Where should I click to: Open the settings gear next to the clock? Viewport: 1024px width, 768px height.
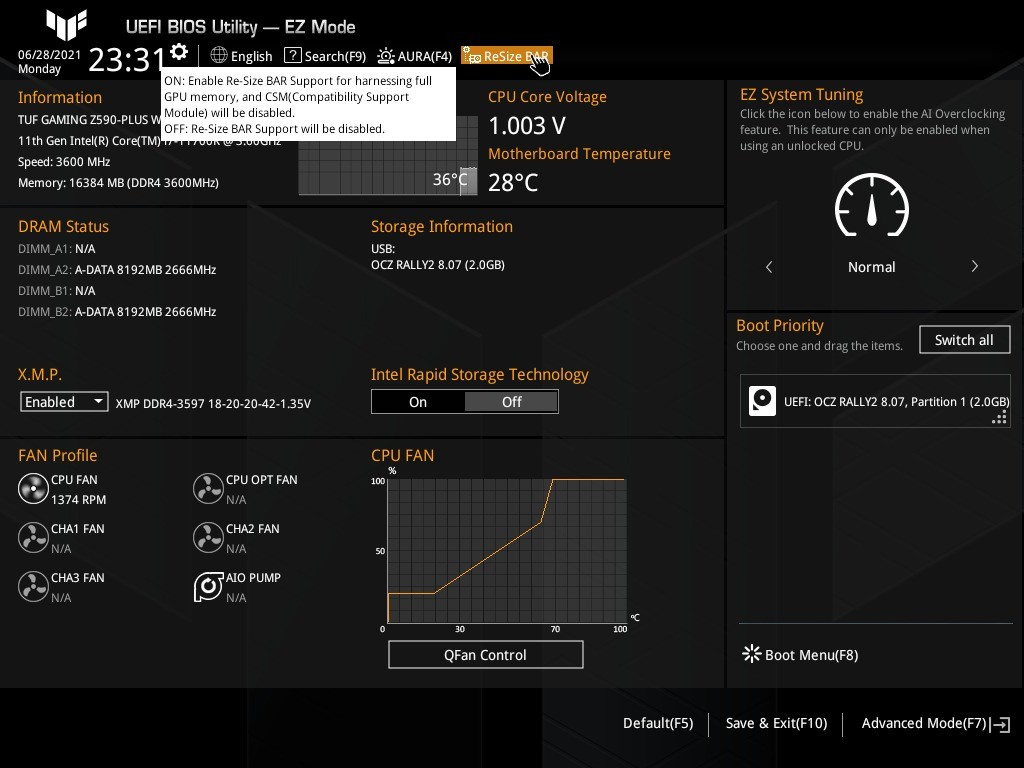click(179, 52)
